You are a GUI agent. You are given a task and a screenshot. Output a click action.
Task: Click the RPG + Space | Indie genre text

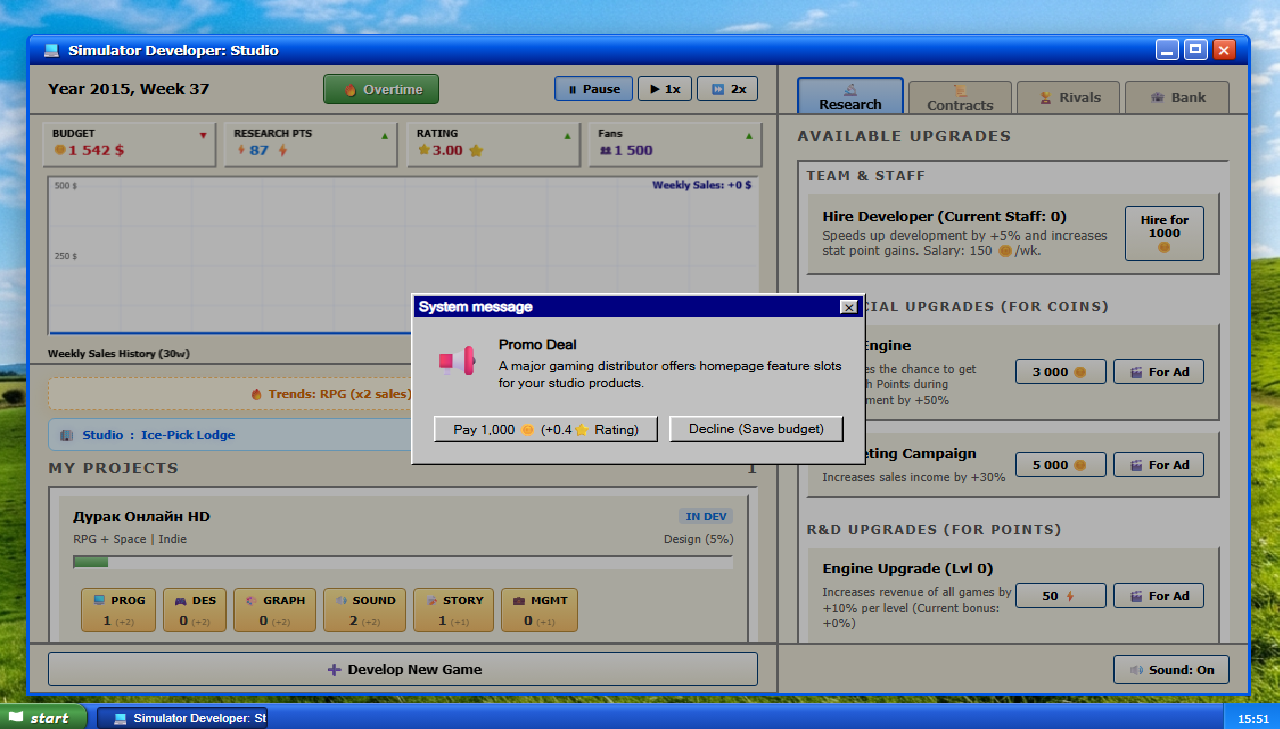click(130, 539)
